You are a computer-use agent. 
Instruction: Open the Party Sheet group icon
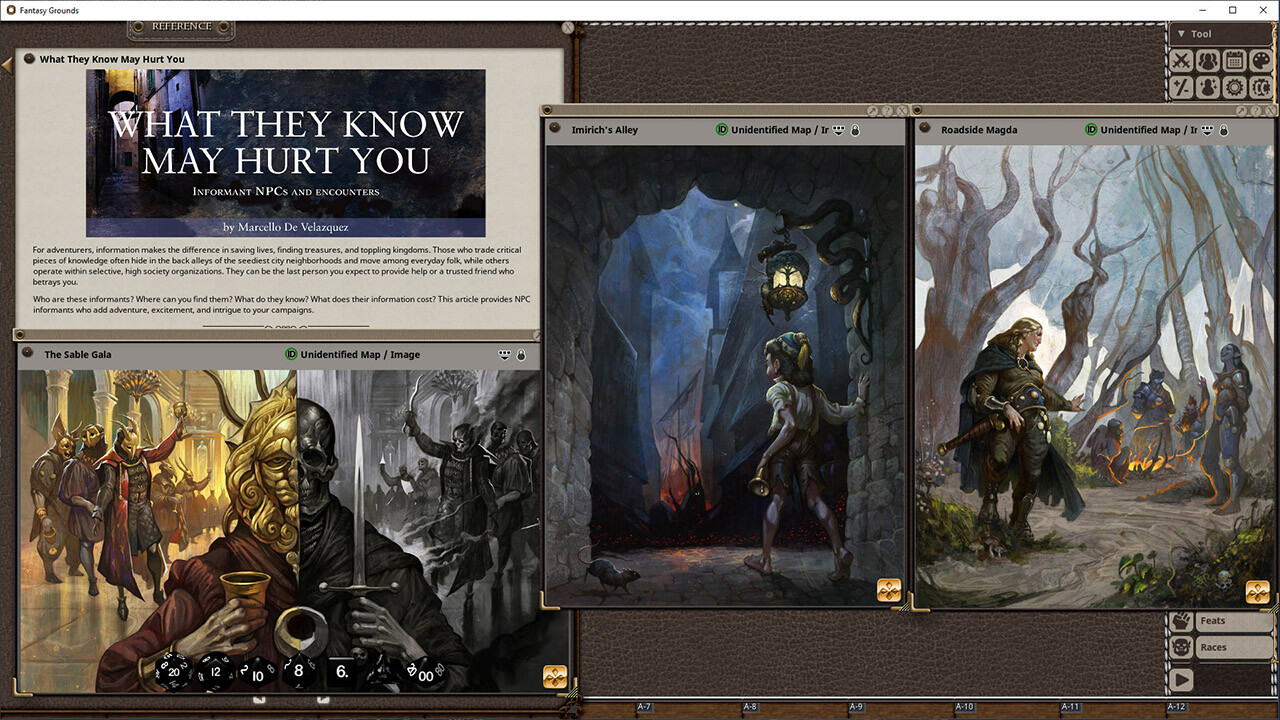point(1208,62)
